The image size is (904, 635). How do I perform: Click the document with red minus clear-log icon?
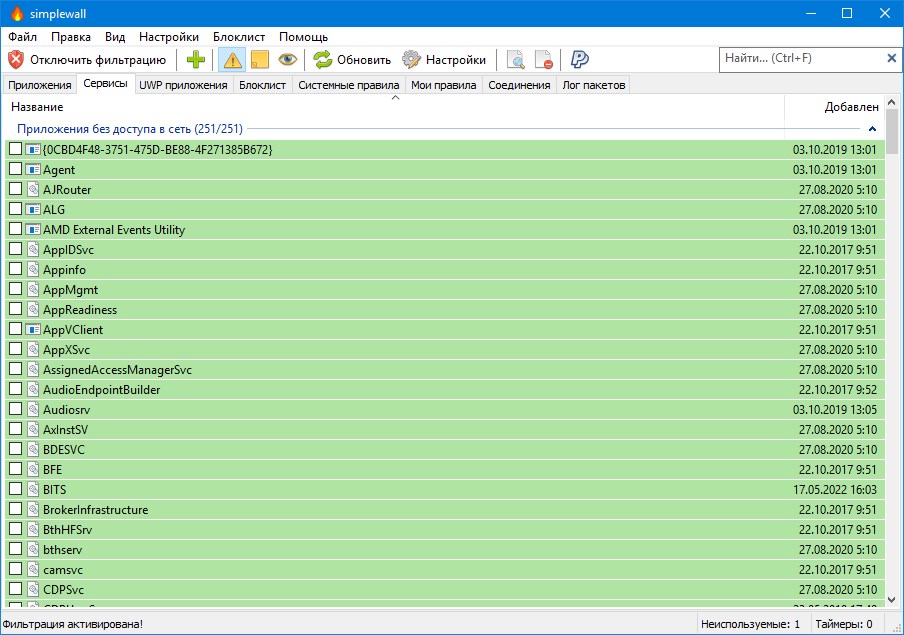[544, 59]
